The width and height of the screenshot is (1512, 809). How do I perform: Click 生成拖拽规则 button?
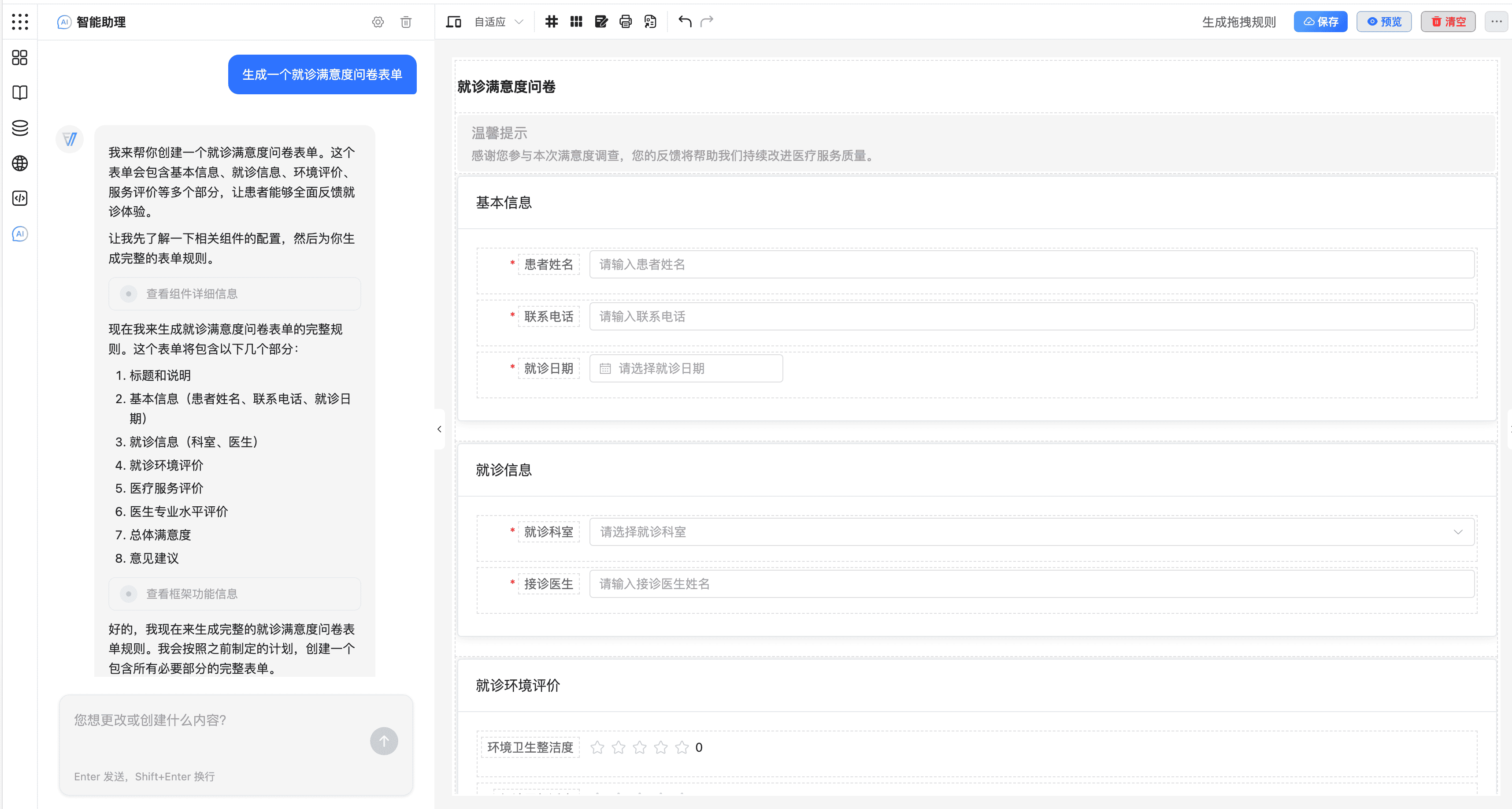coord(1239,22)
